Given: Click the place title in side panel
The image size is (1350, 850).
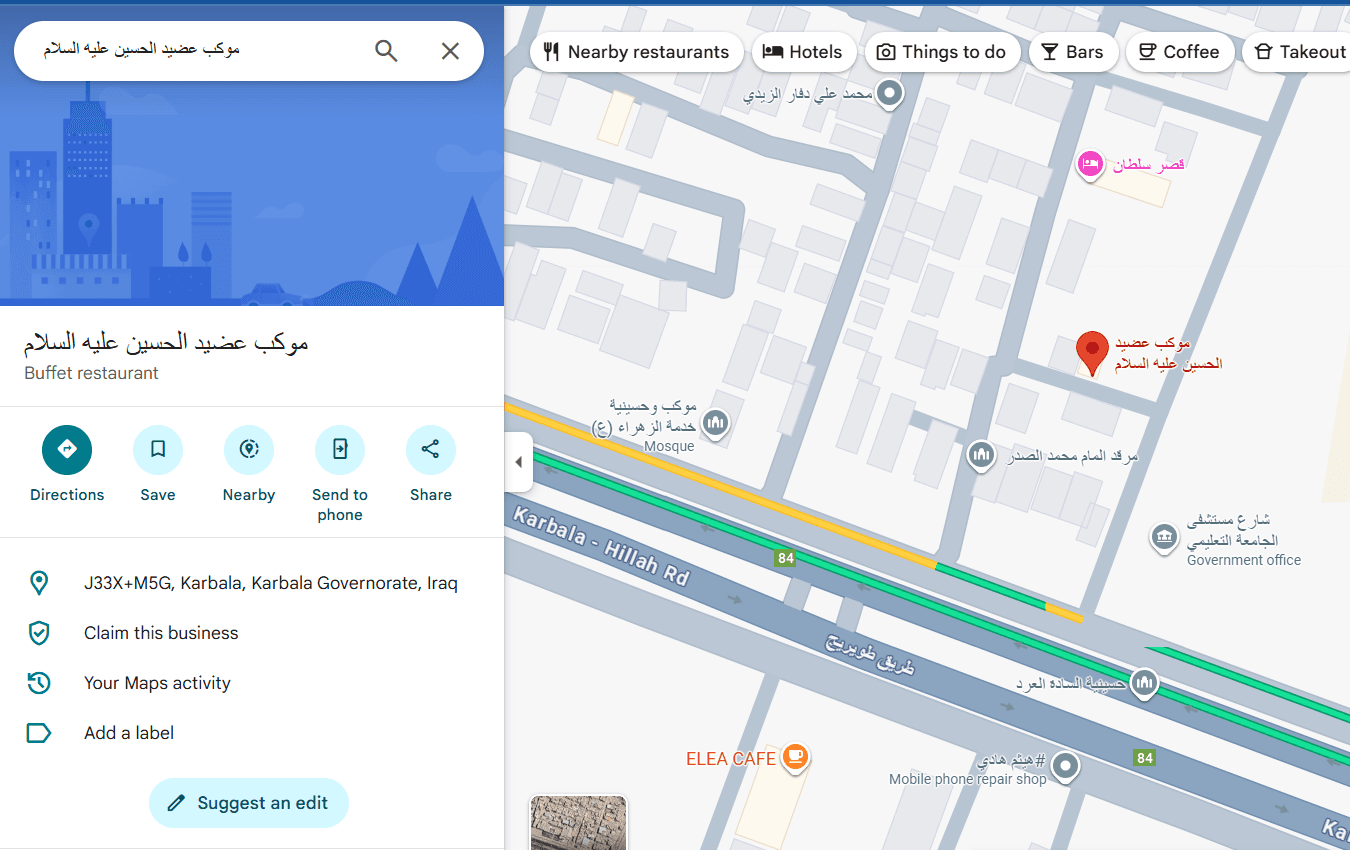Looking at the screenshot, I should coord(166,342).
